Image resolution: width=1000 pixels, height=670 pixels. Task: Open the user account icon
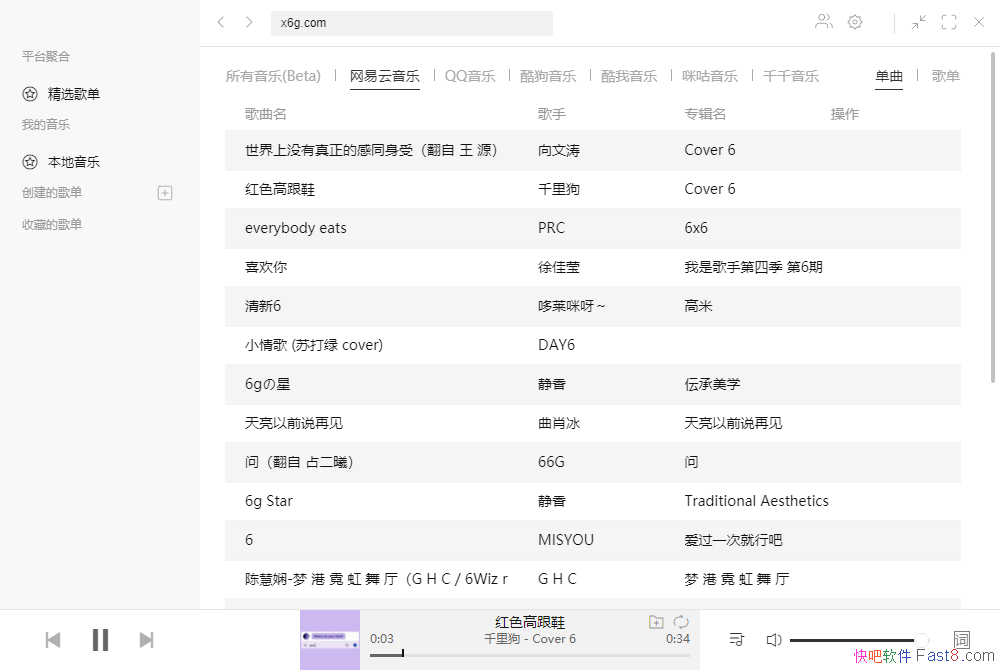pyautogui.click(x=823, y=22)
